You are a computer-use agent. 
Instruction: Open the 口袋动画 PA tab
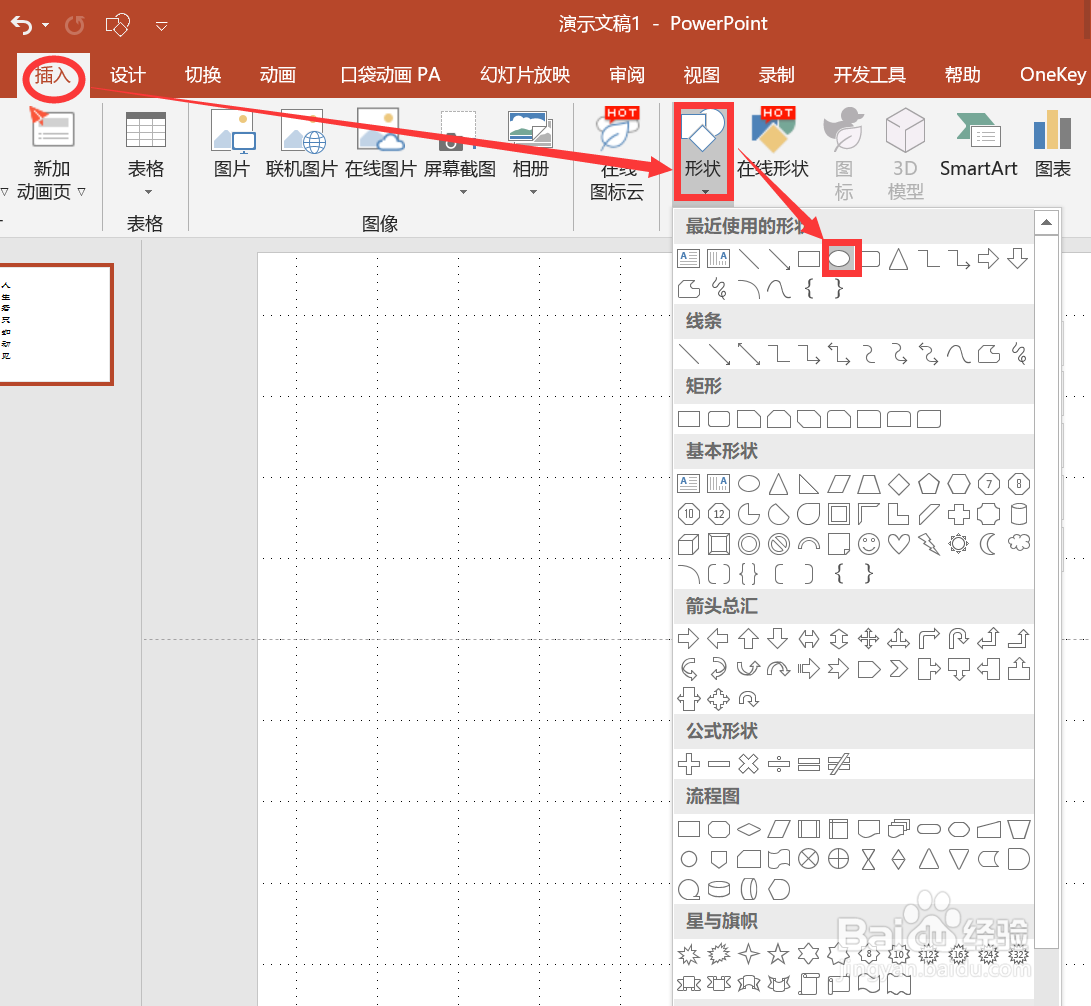coord(390,75)
